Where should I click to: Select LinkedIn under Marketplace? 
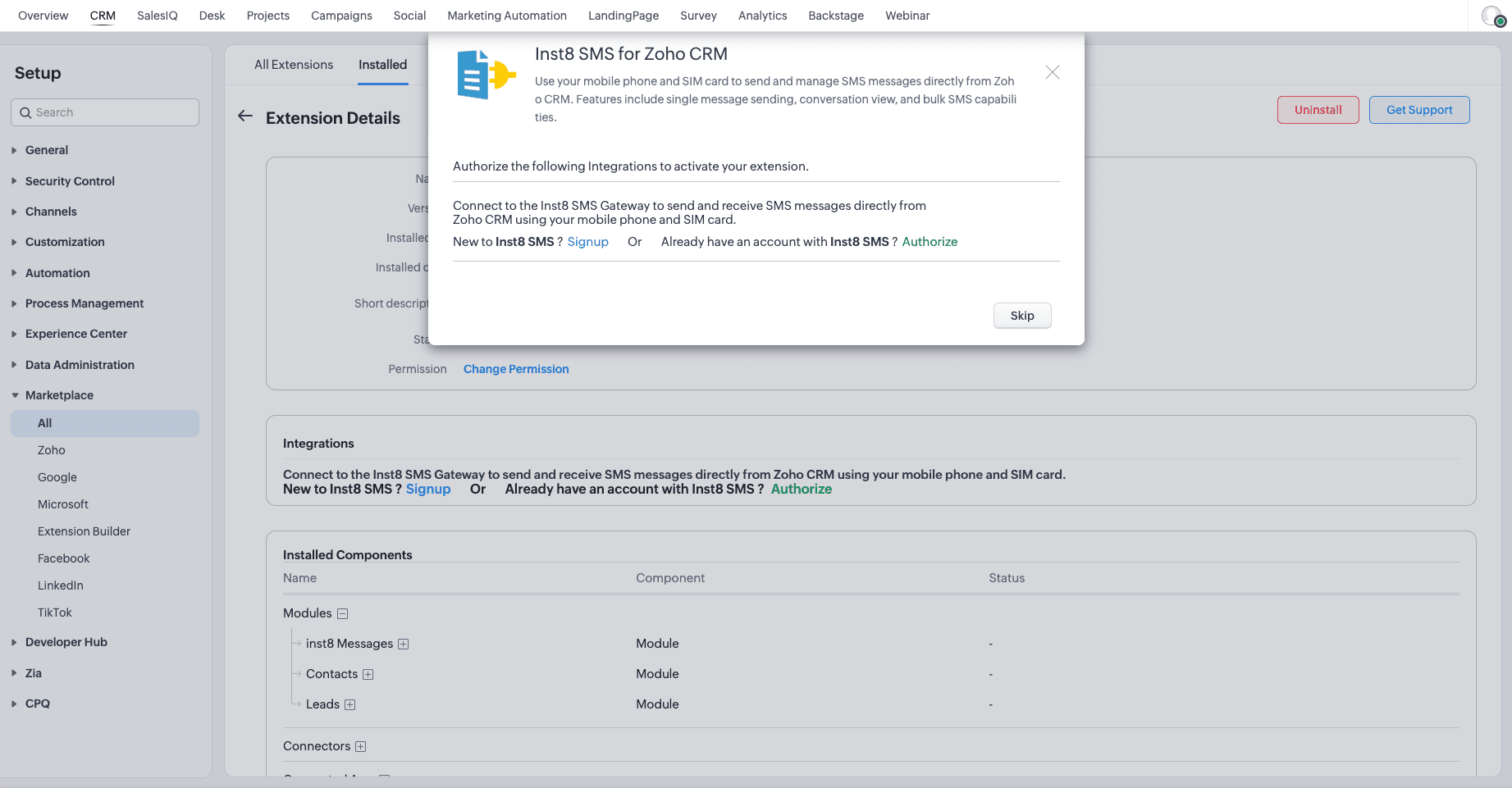pos(61,585)
